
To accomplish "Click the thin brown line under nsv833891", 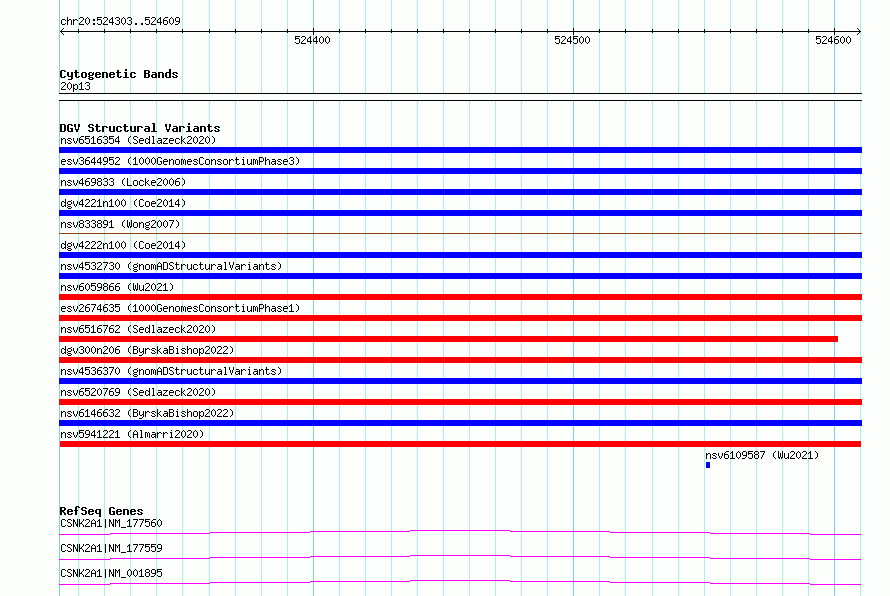I will tap(460, 233).
